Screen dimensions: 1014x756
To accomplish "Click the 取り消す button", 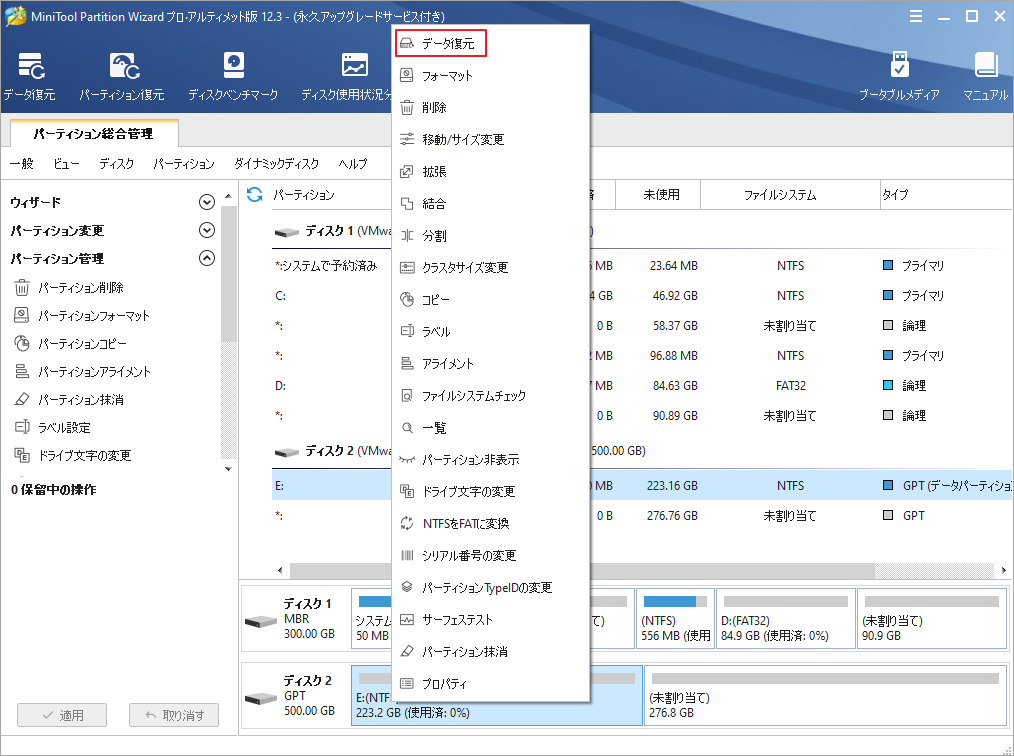I will pyautogui.click(x=174, y=715).
